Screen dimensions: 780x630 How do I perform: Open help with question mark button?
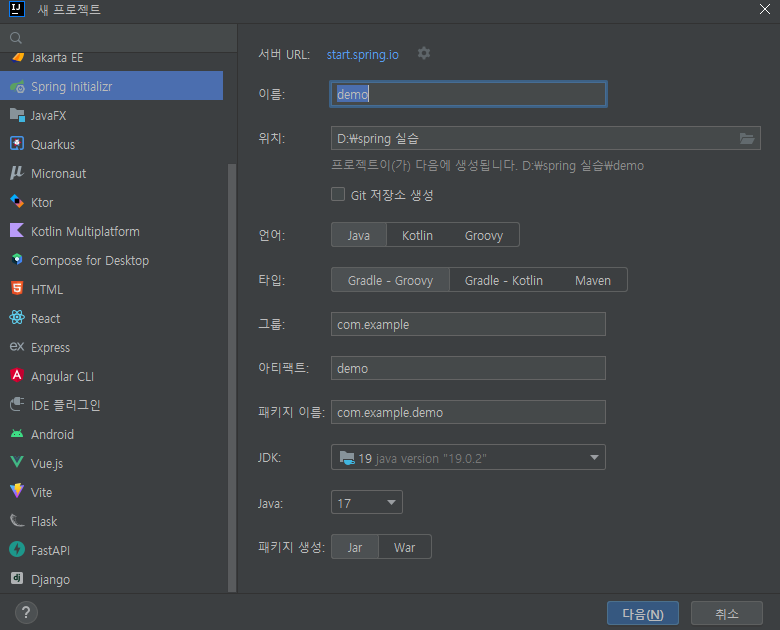coord(26,613)
